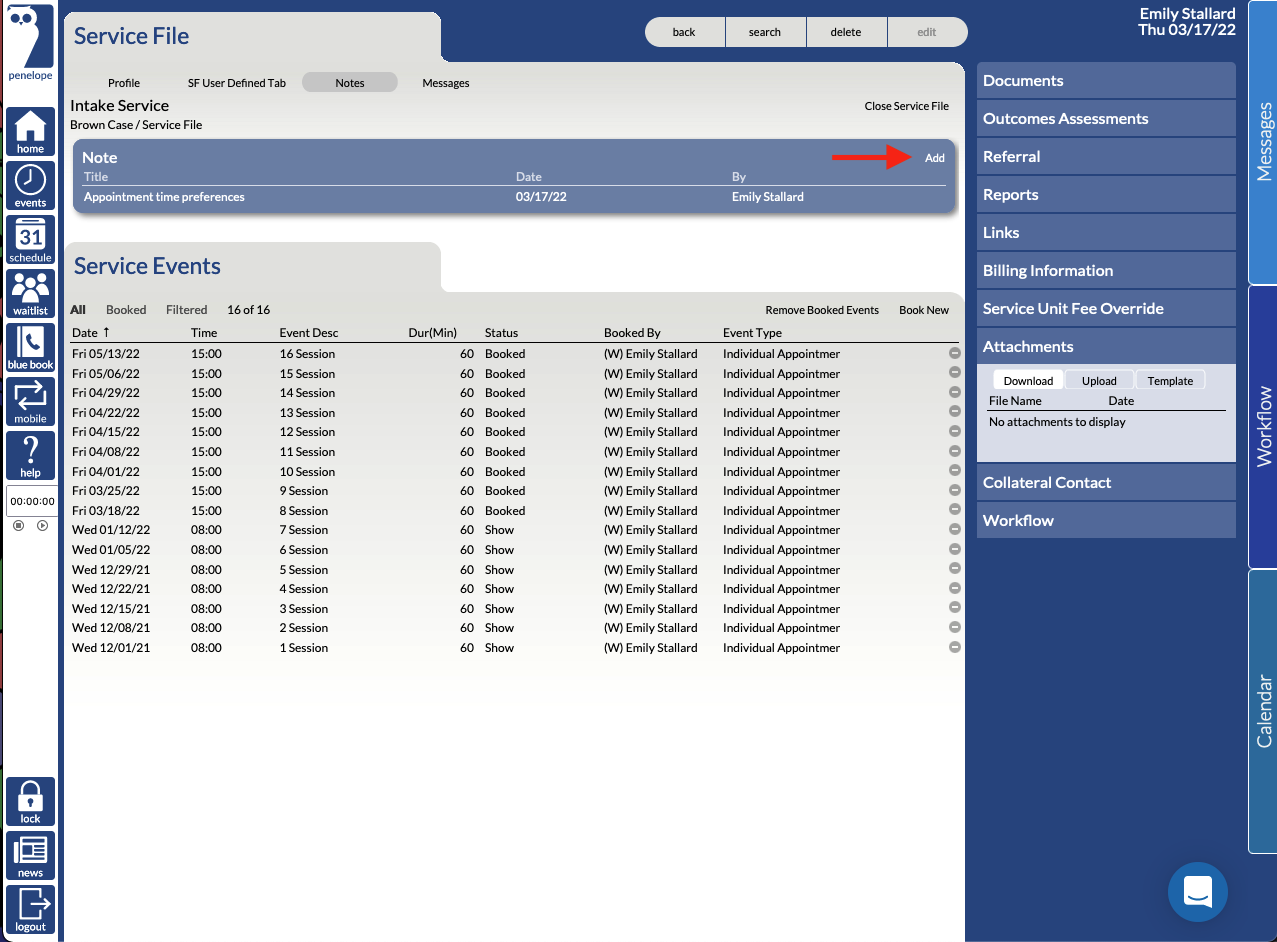Screen dimensions: 1277x942
Task: Expand the Outcomes Assessments panel
Action: pyautogui.click(x=1106, y=119)
